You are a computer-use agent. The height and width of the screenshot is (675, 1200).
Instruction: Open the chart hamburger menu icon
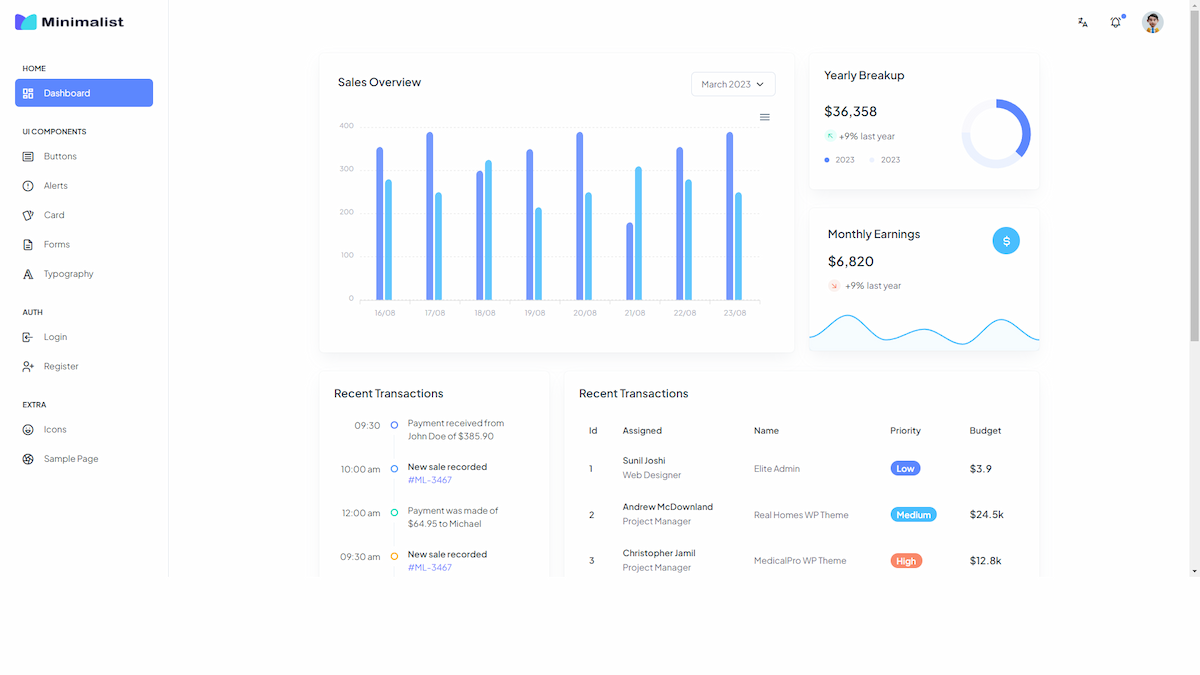coord(765,117)
